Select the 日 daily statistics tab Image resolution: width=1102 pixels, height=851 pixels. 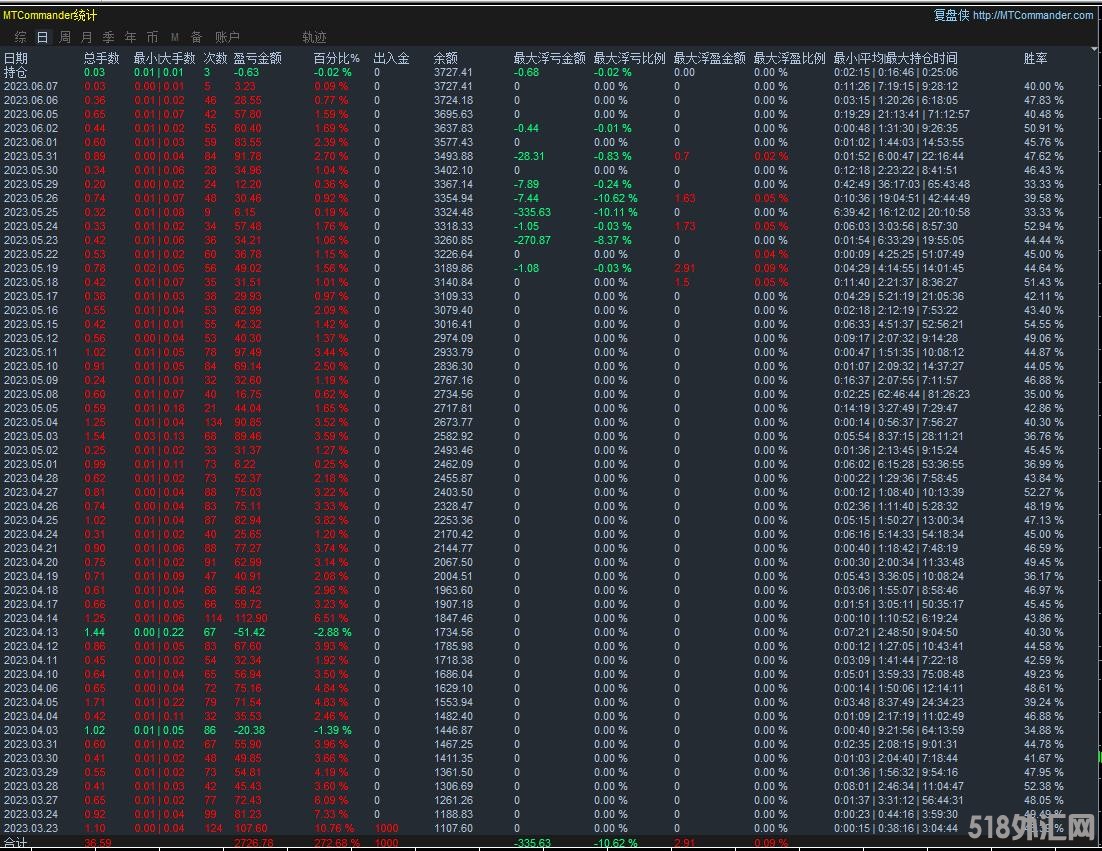[42, 37]
